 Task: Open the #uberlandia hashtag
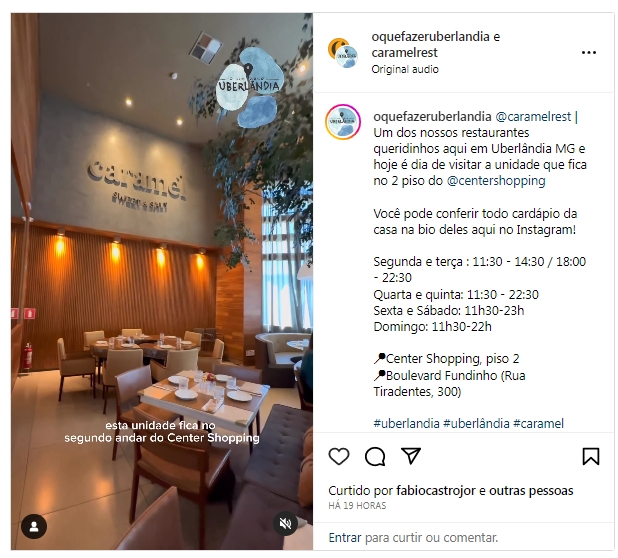[x=406, y=424]
